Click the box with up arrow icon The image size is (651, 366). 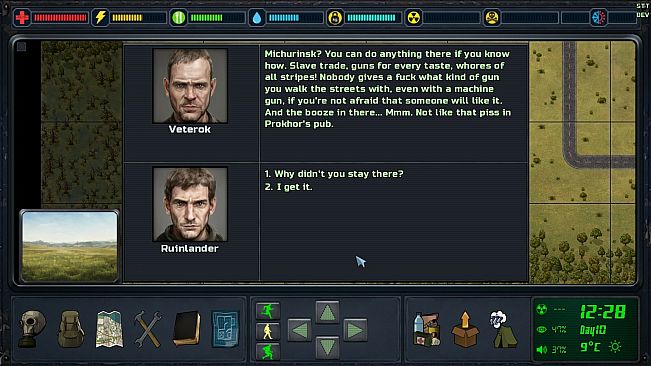[465, 330]
